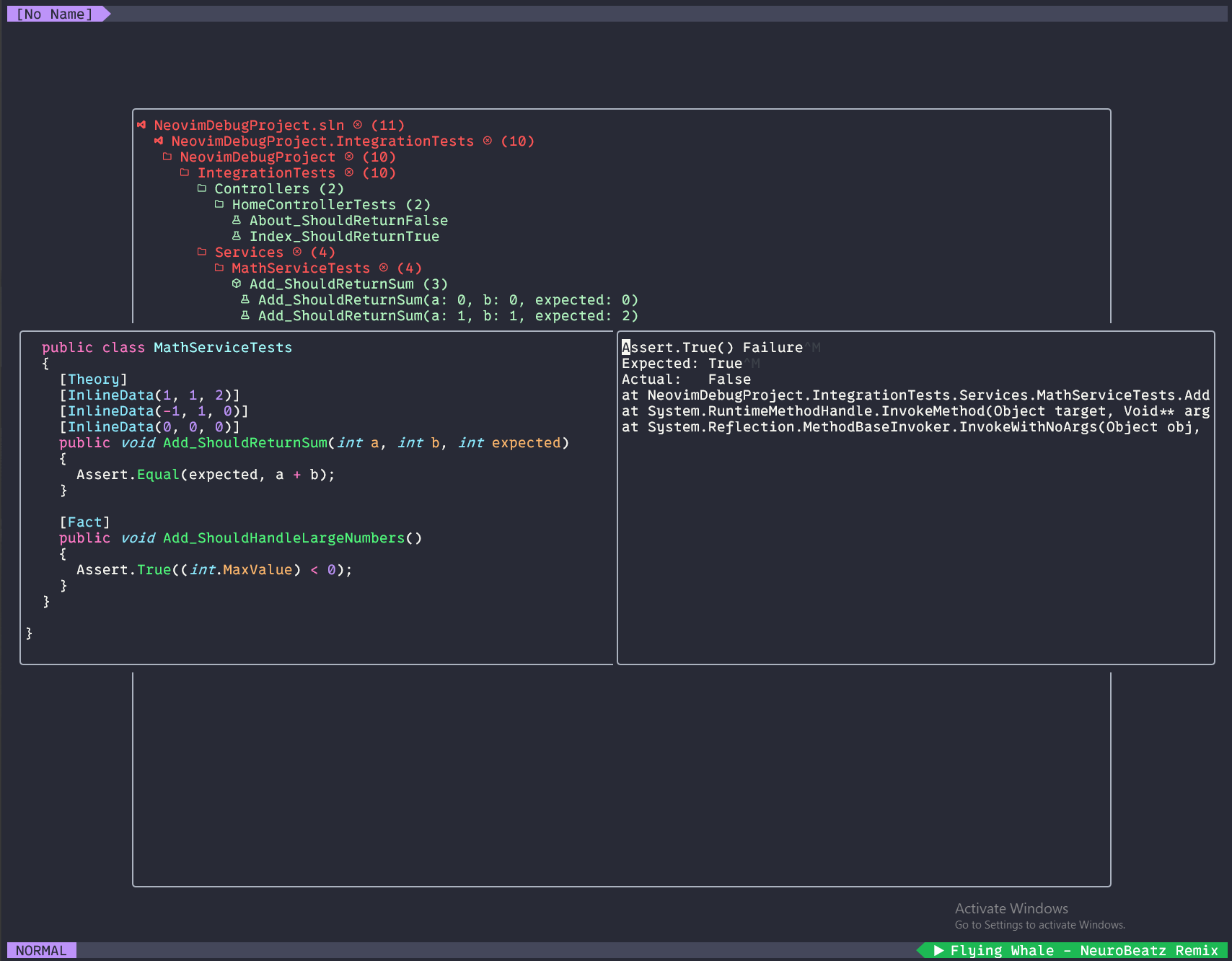Collapse the MathServiceTests group
Image resolution: width=1232 pixels, height=961 pixels.
[219, 267]
